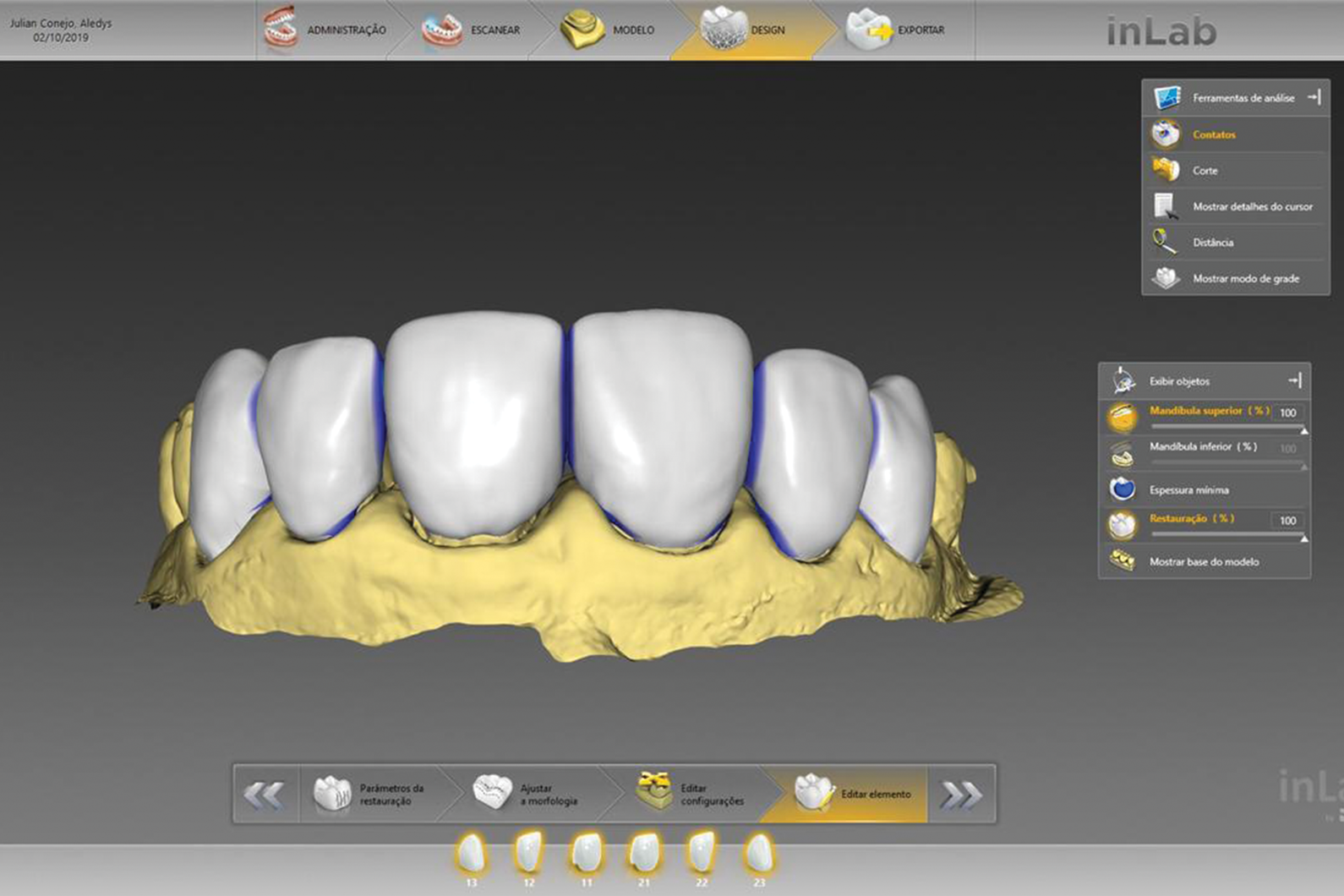Collapse the Exibir objetos panel
The height and width of the screenshot is (896, 1344).
point(1295,381)
